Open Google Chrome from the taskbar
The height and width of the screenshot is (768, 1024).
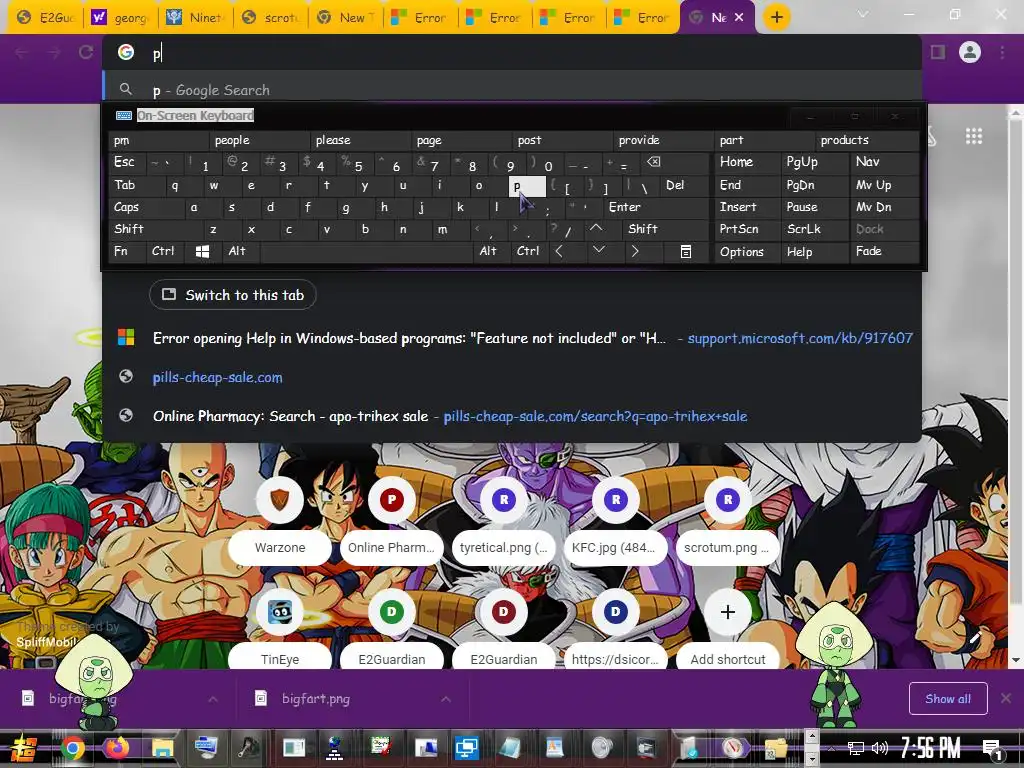72,748
